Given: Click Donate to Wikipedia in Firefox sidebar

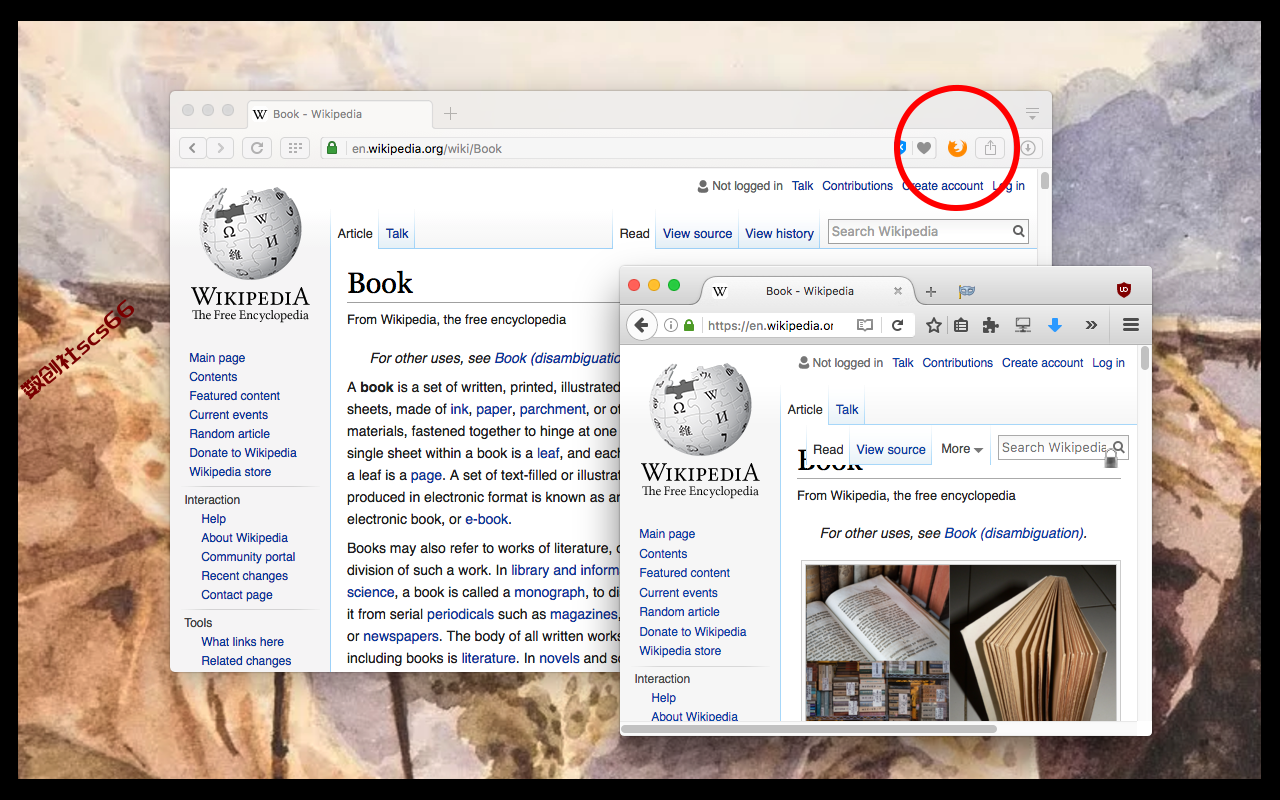Looking at the screenshot, I should [x=693, y=632].
